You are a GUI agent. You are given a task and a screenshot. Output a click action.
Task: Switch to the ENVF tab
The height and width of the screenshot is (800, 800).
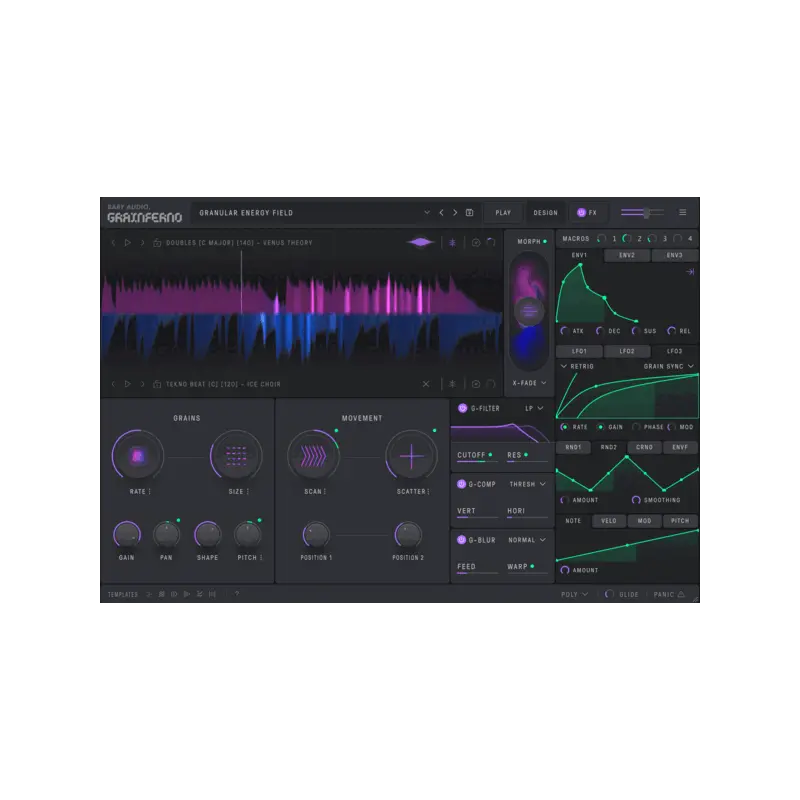(x=680, y=447)
